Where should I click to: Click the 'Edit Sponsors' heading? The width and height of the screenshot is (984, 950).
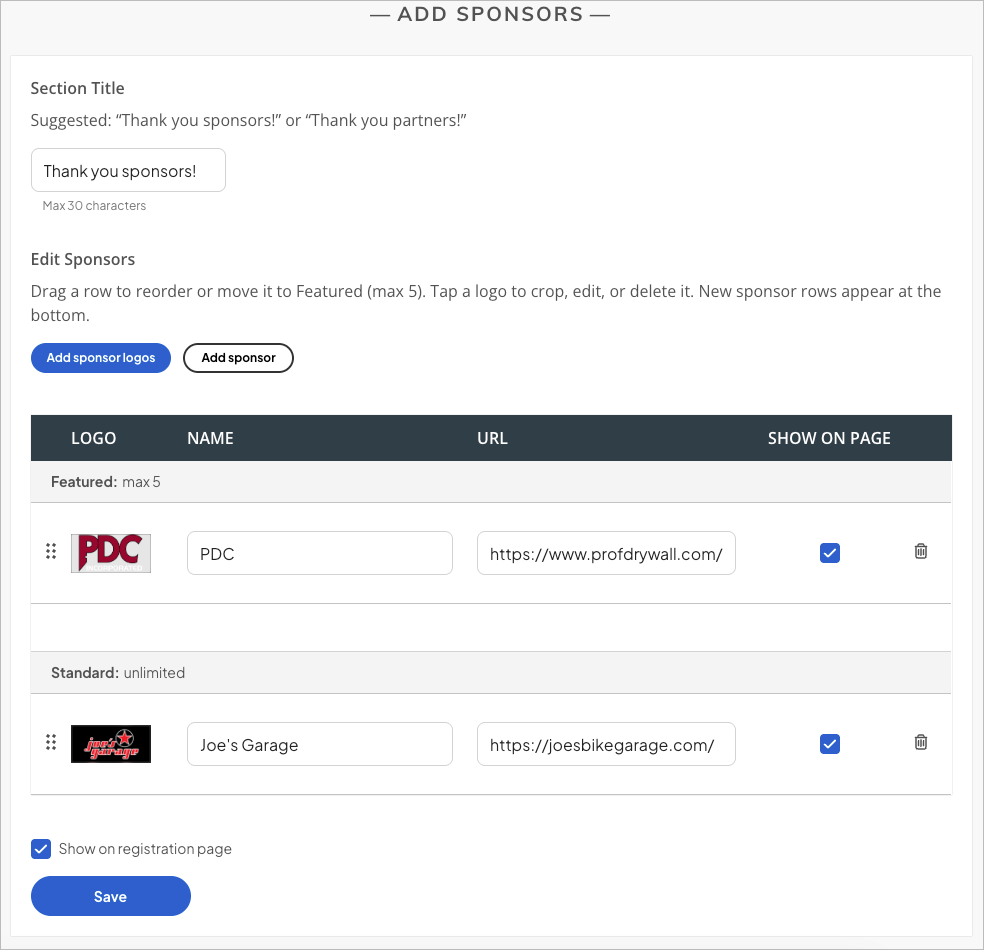pos(83,260)
